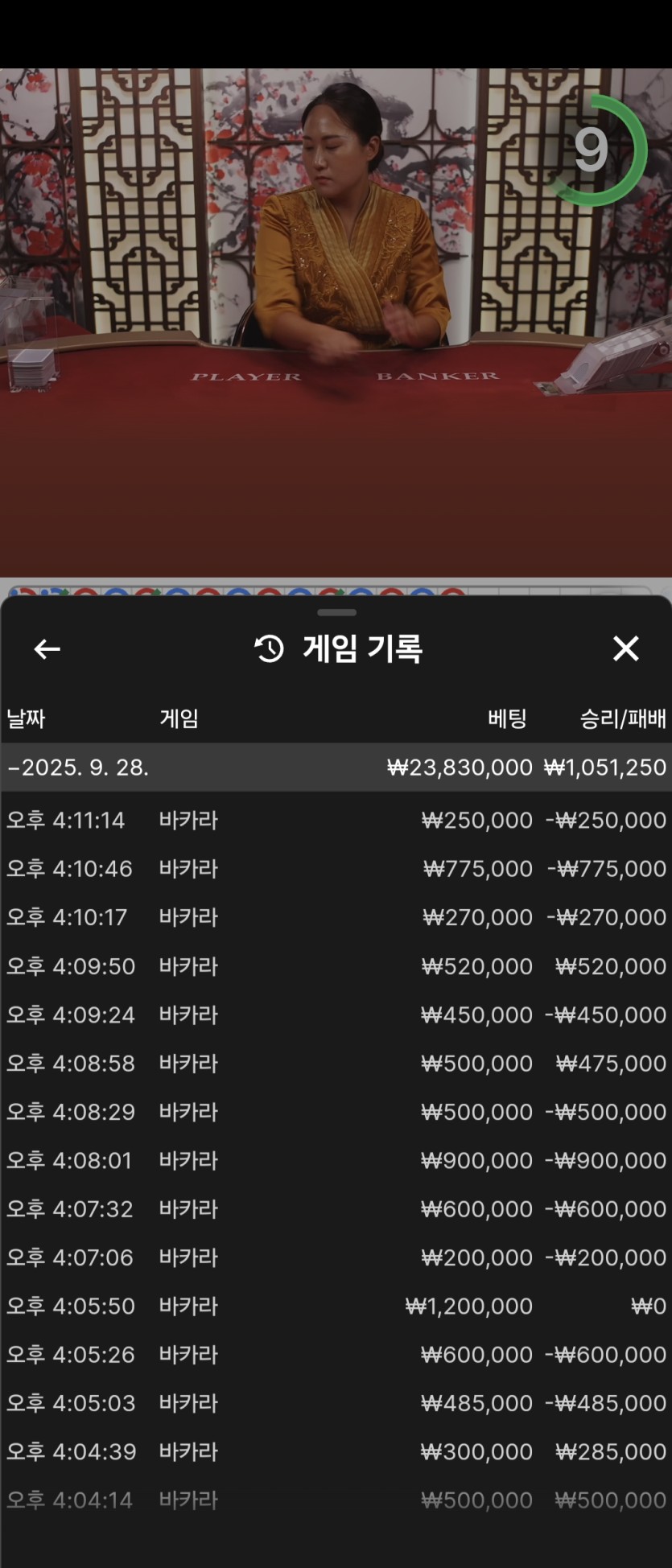Close the game history panel
672x1568 pixels.
click(x=625, y=648)
